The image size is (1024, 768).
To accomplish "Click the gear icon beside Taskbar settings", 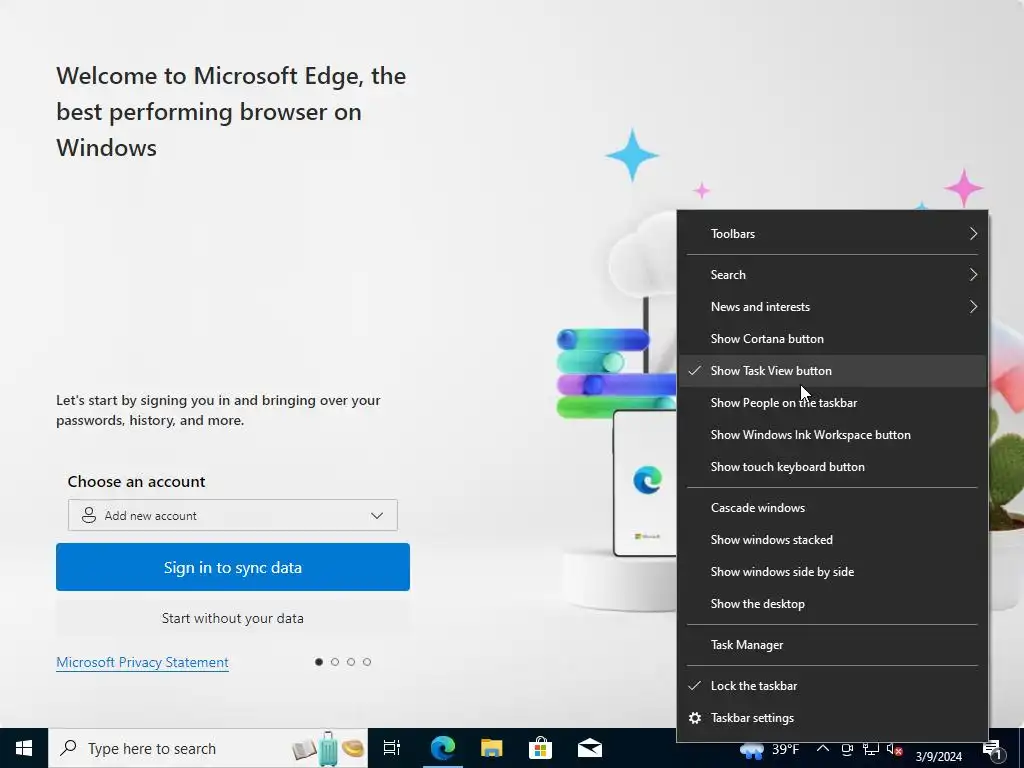I will pyautogui.click(x=695, y=718).
